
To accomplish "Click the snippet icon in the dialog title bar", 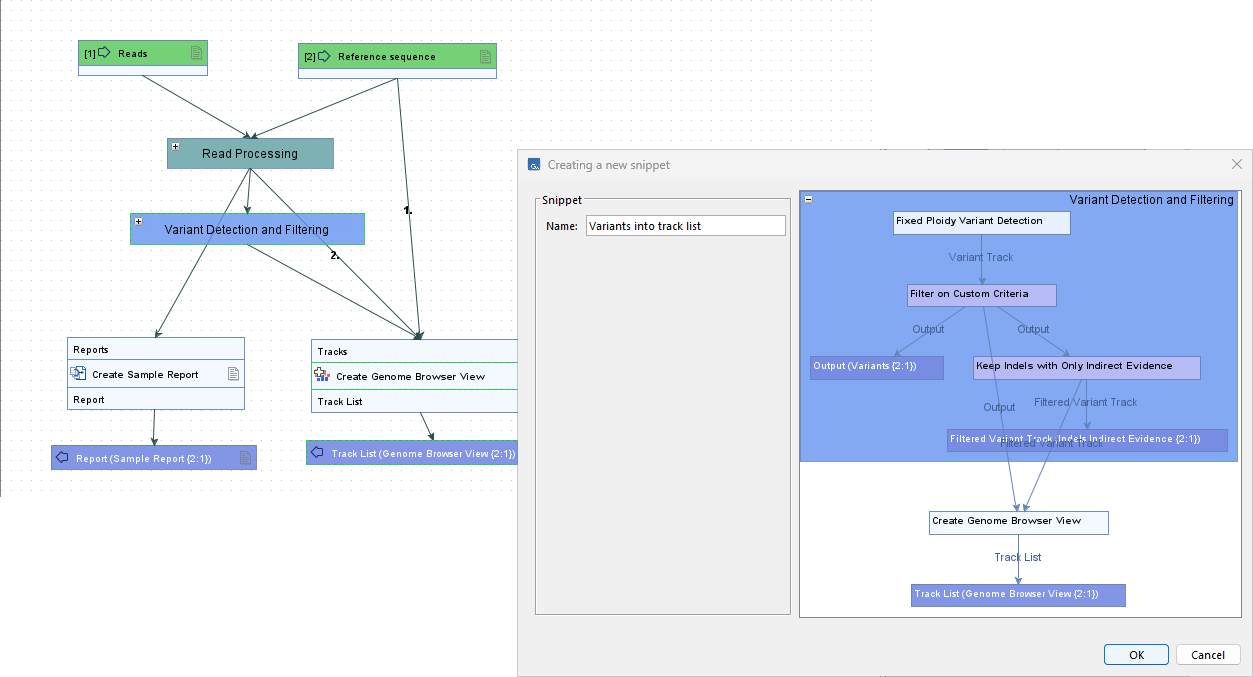I will (x=531, y=163).
